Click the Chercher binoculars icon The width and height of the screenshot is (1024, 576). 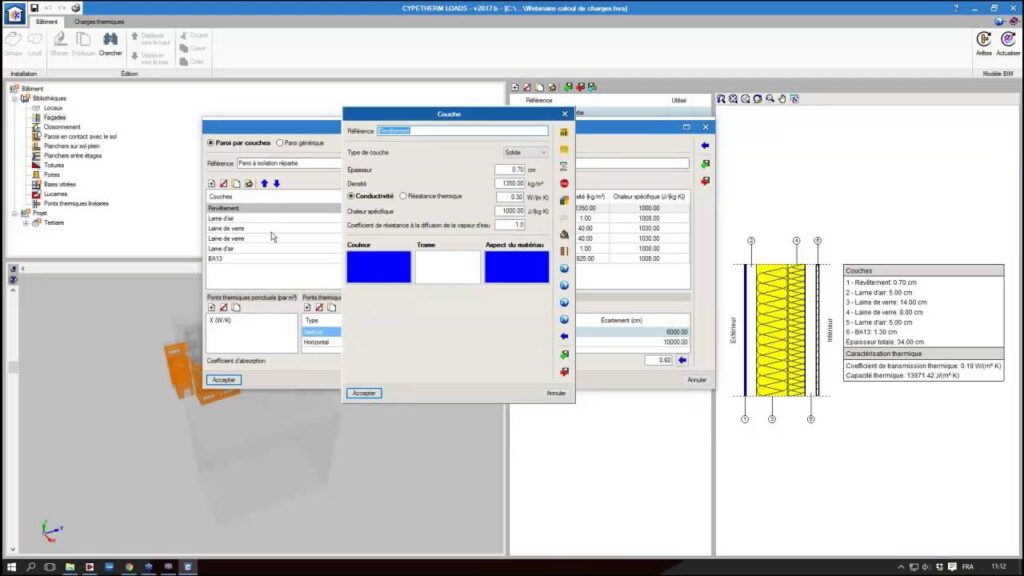[x=110, y=42]
